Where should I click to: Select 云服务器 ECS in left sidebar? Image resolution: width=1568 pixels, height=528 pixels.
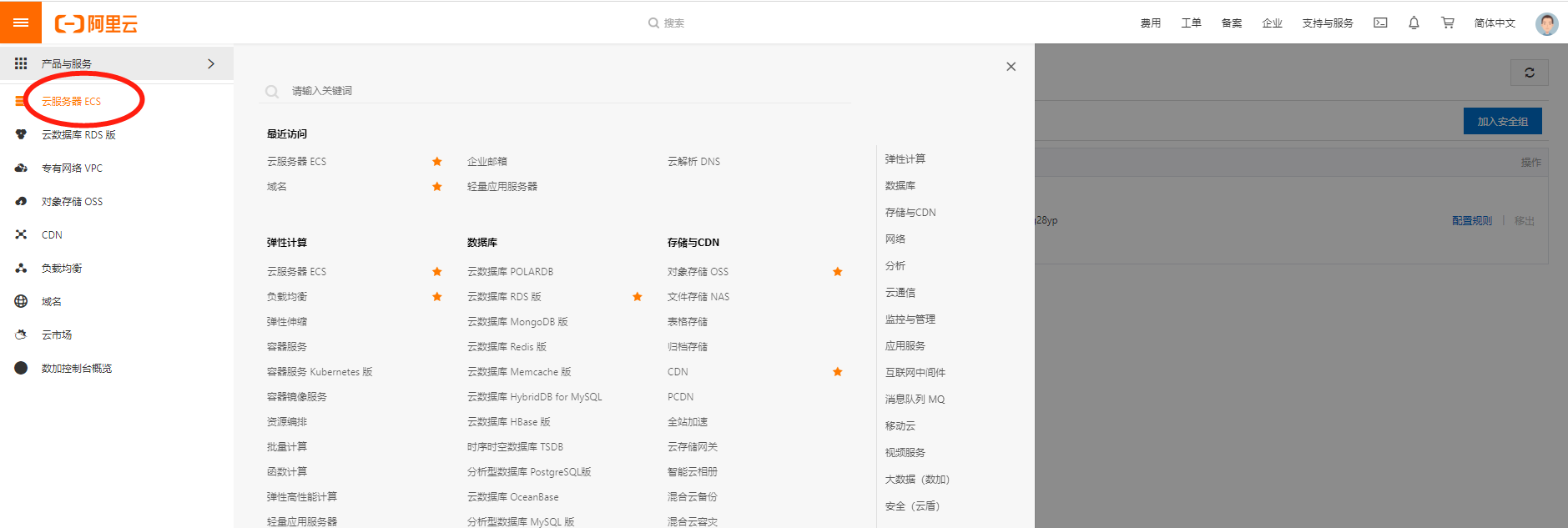point(117,101)
